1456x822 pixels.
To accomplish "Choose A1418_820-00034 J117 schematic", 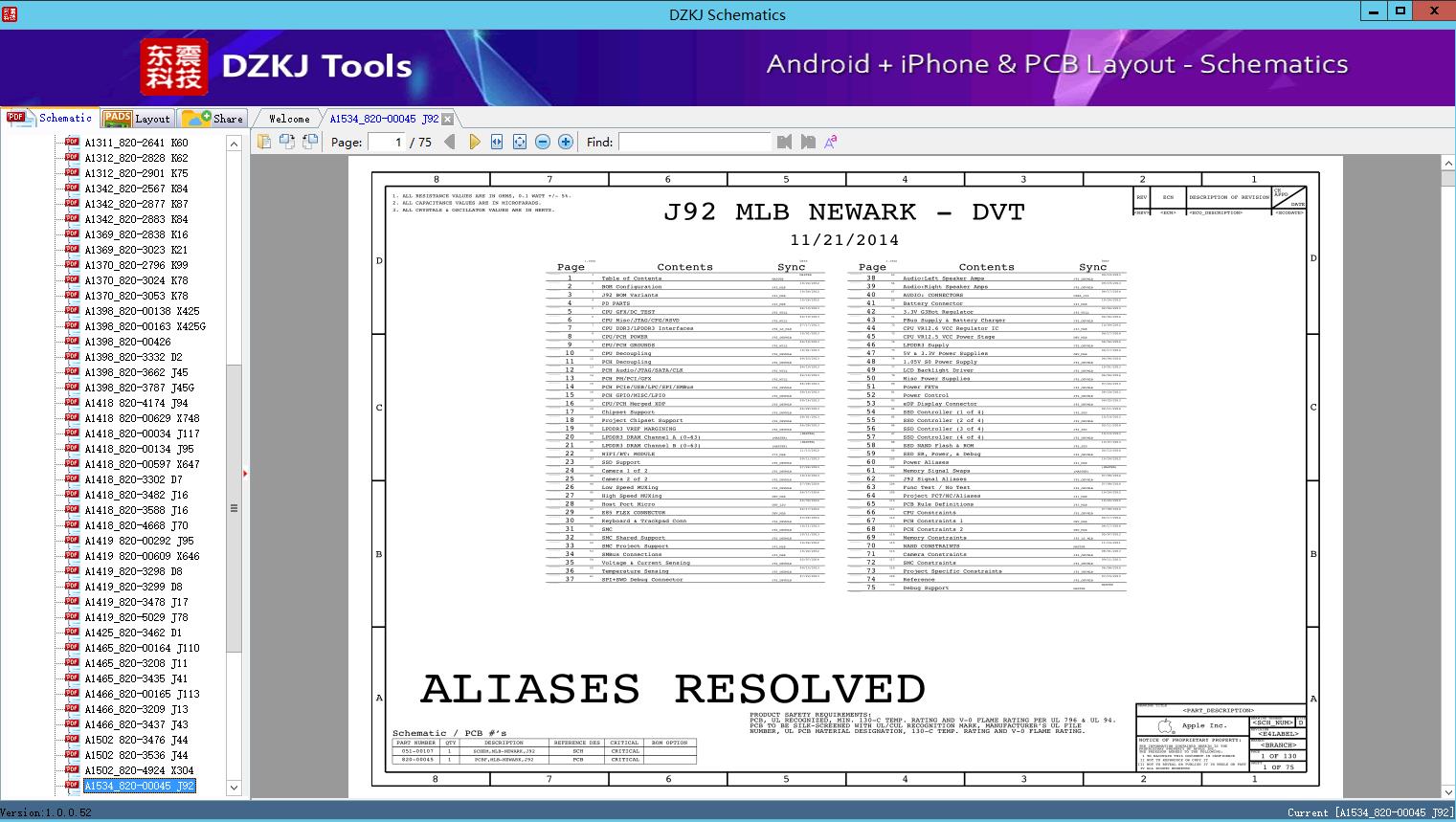I will pyautogui.click(x=142, y=433).
